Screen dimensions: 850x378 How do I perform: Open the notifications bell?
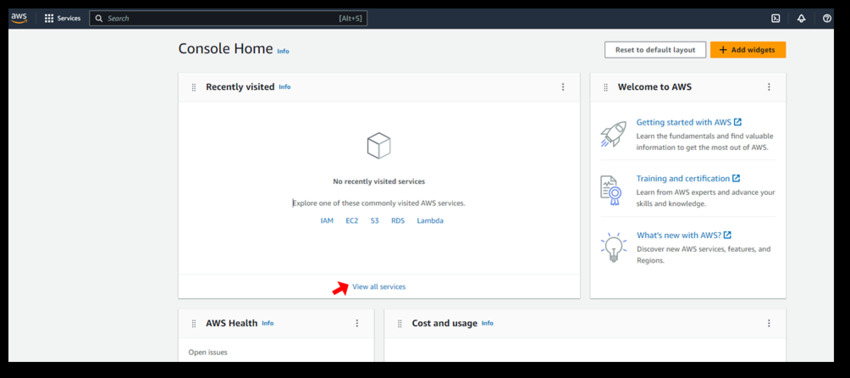pos(801,18)
